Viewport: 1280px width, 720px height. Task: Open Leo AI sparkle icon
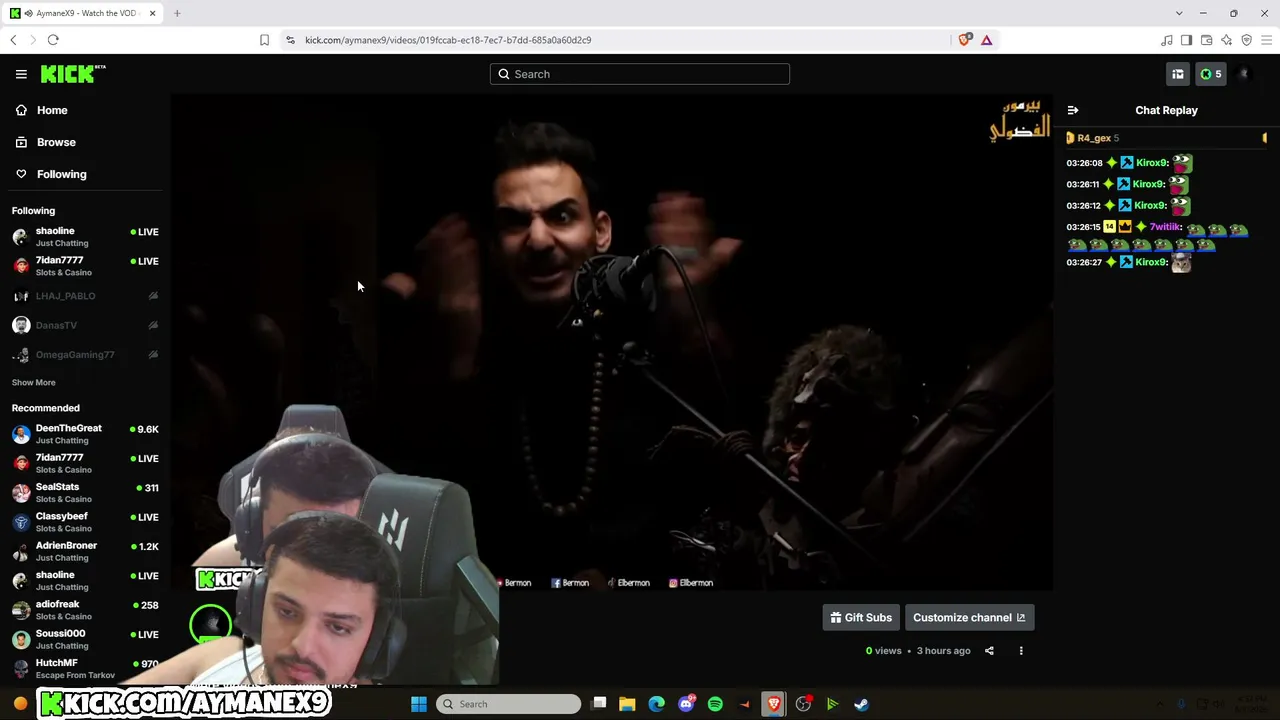pyautogui.click(x=1226, y=40)
